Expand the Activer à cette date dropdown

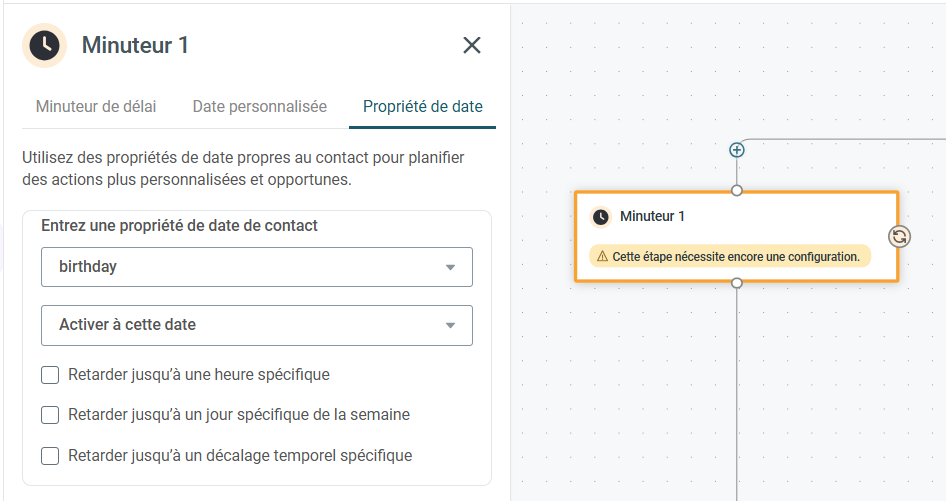point(257,325)
